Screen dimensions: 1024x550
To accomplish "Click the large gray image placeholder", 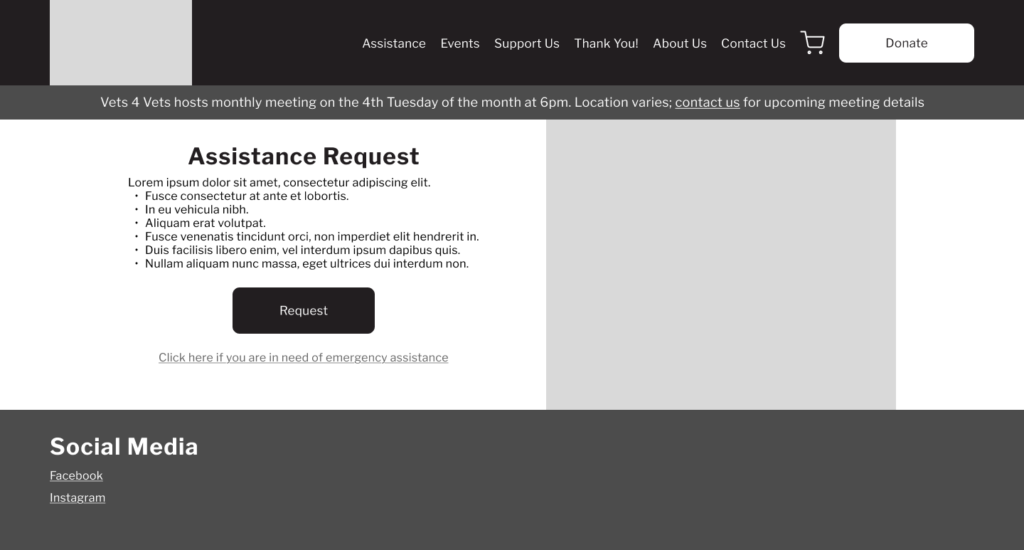I will tap(720, 264).
